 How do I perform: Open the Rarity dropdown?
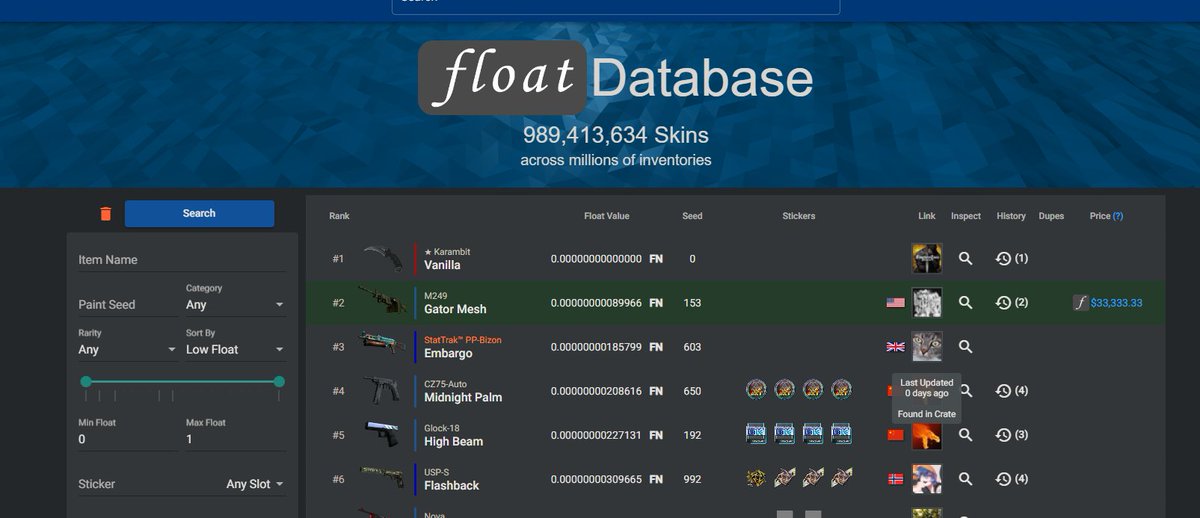point(127,349)
